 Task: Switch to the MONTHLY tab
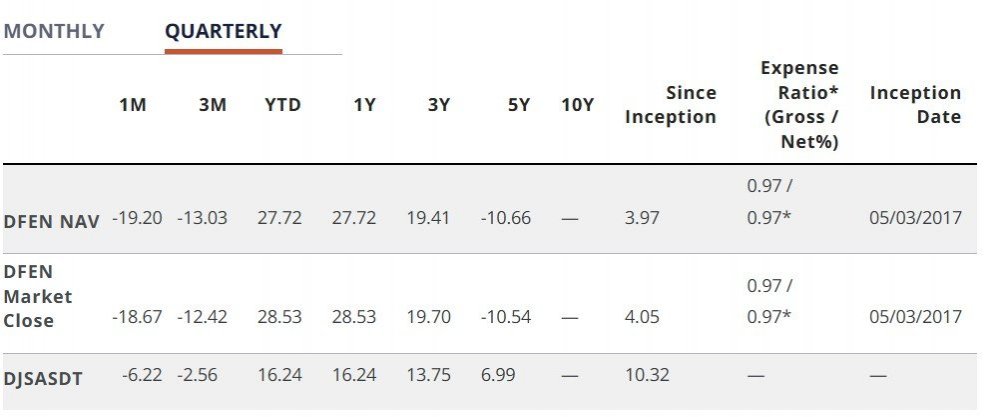click(54, 31)
